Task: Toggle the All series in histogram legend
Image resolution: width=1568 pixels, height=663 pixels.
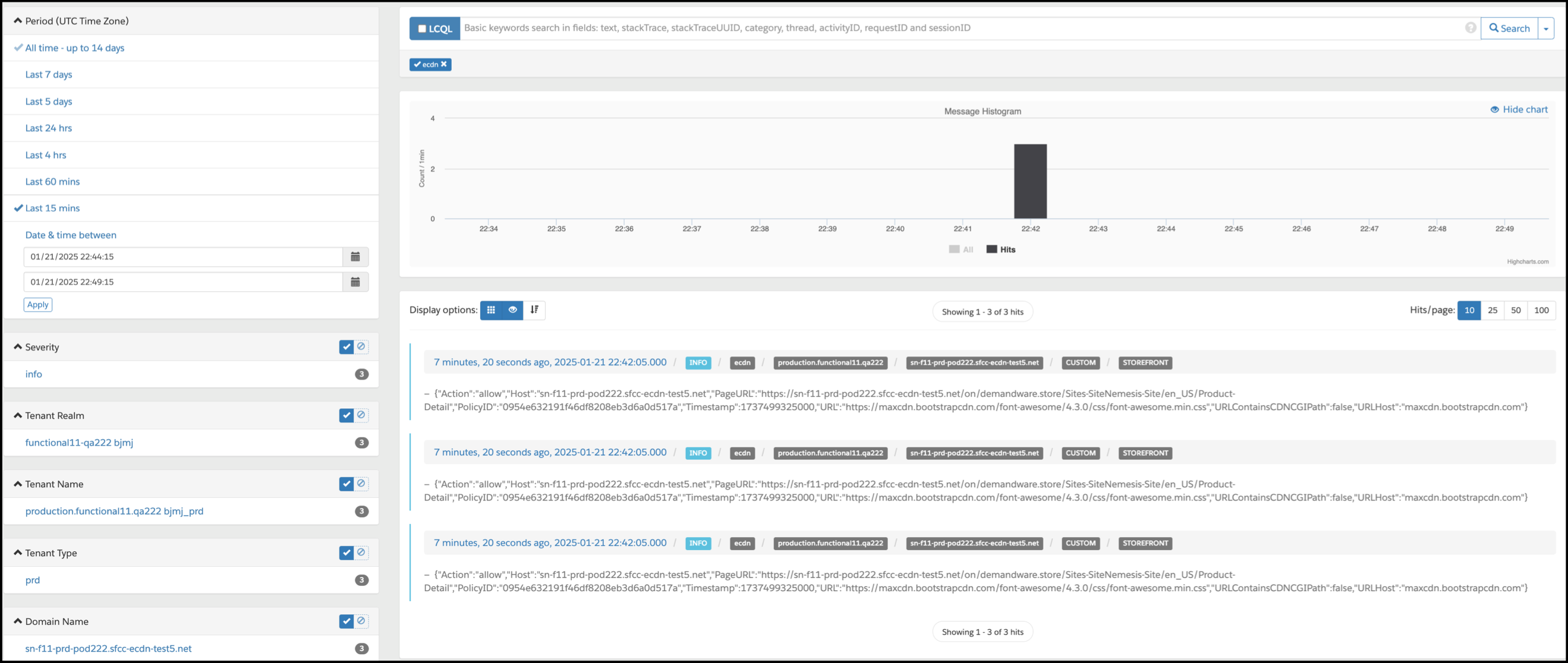Action: (x=961, y=250)
